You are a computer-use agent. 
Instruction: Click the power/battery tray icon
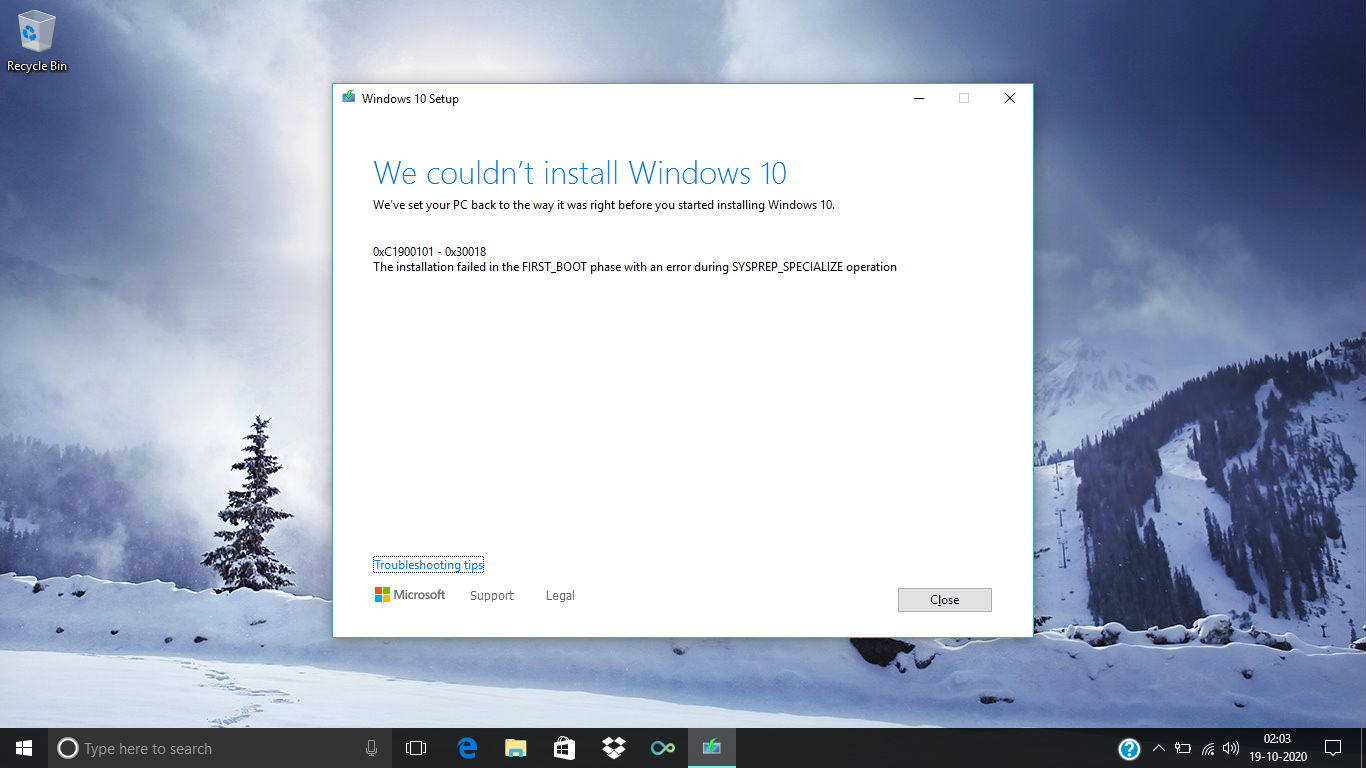(x=1183, y=748)
